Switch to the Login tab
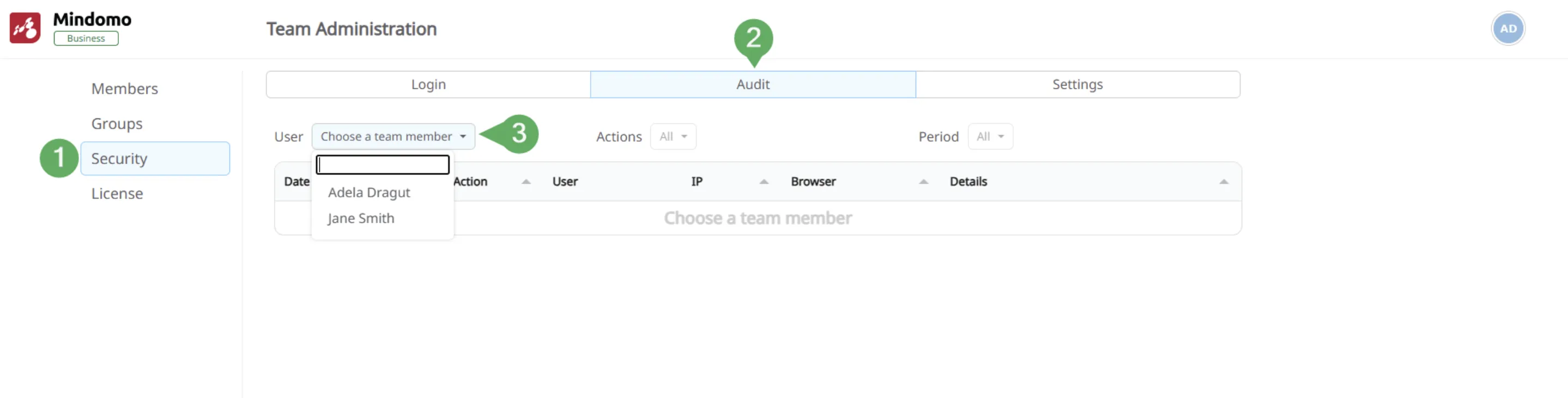The image size is (1568, 398). click(x=428, y=85)
